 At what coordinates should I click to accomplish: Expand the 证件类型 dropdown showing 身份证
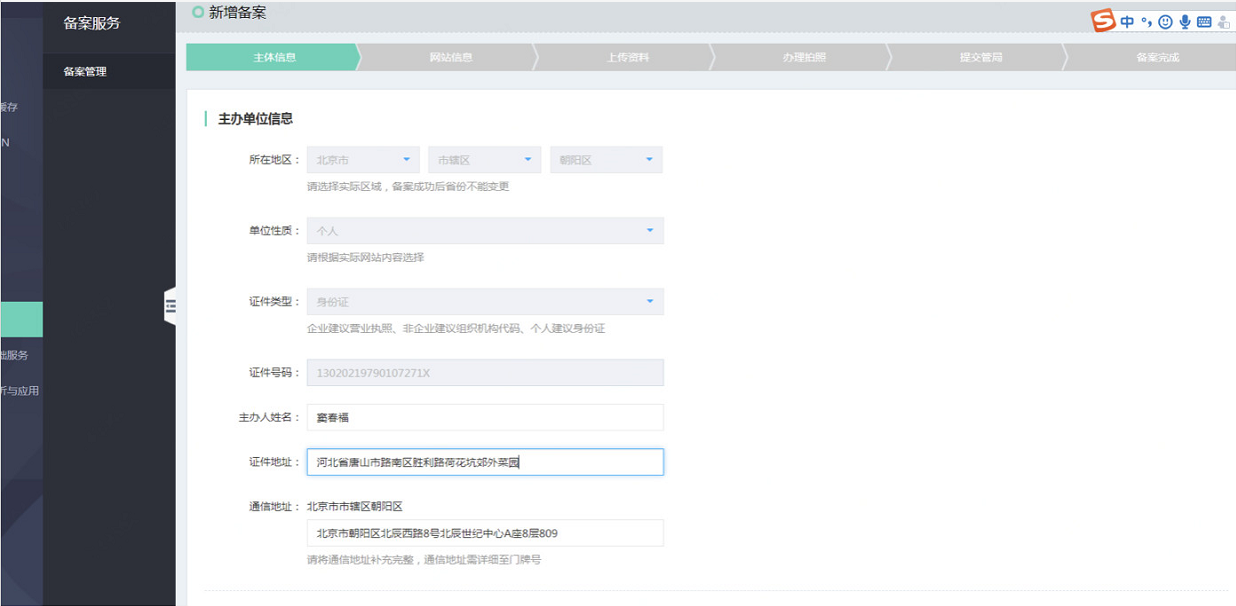coord(485,302)
